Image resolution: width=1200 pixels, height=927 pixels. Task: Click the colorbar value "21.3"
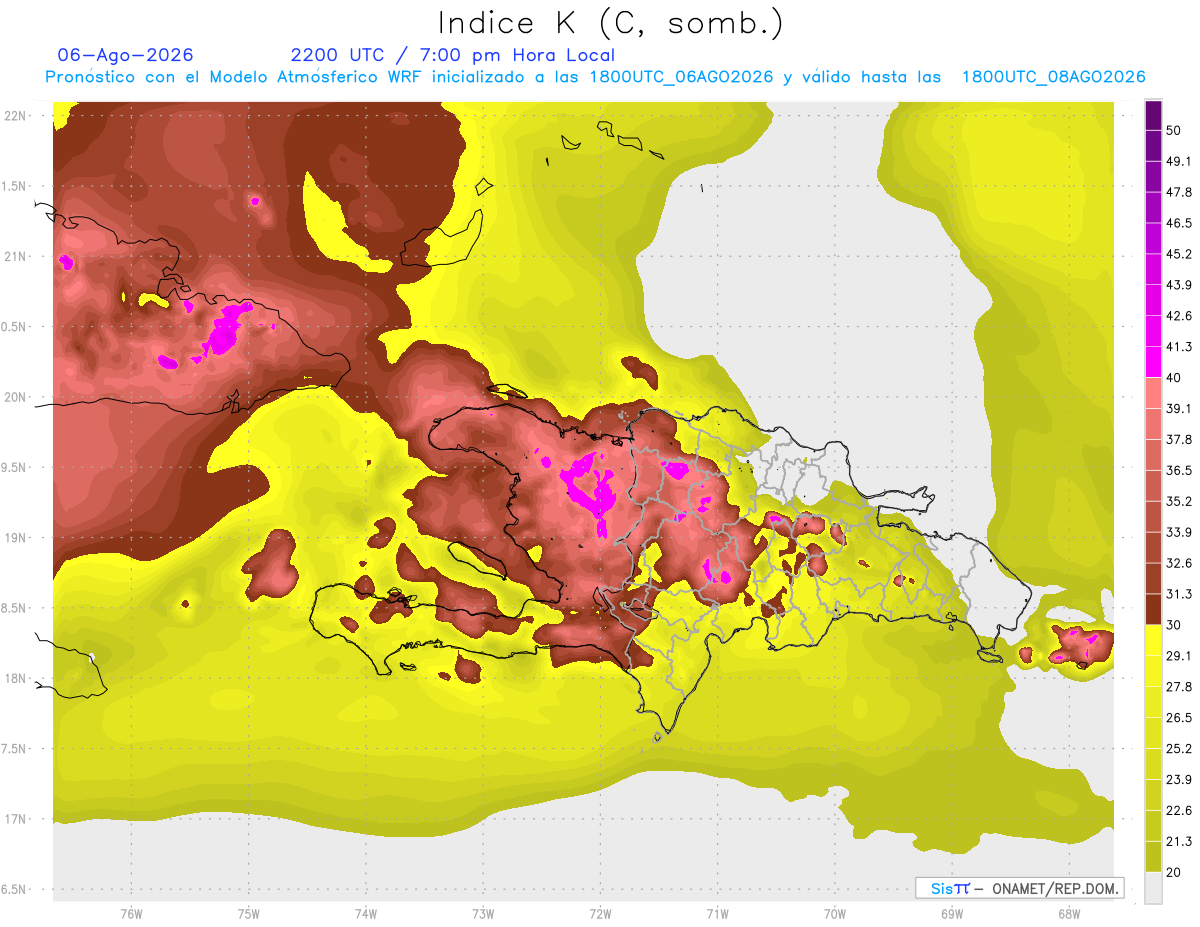[1179, 842]
